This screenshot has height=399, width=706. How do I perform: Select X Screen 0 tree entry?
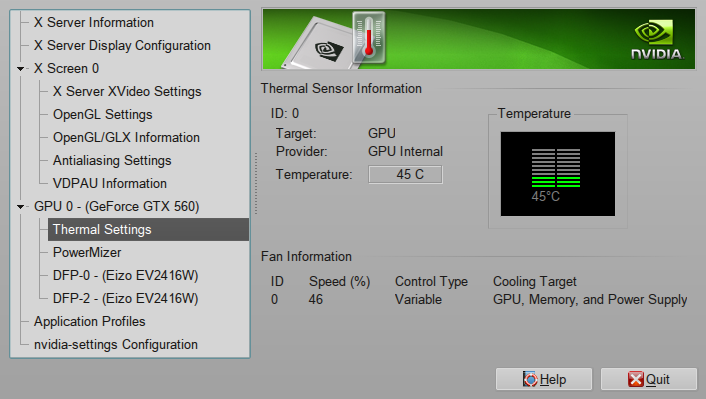[66, 68]
